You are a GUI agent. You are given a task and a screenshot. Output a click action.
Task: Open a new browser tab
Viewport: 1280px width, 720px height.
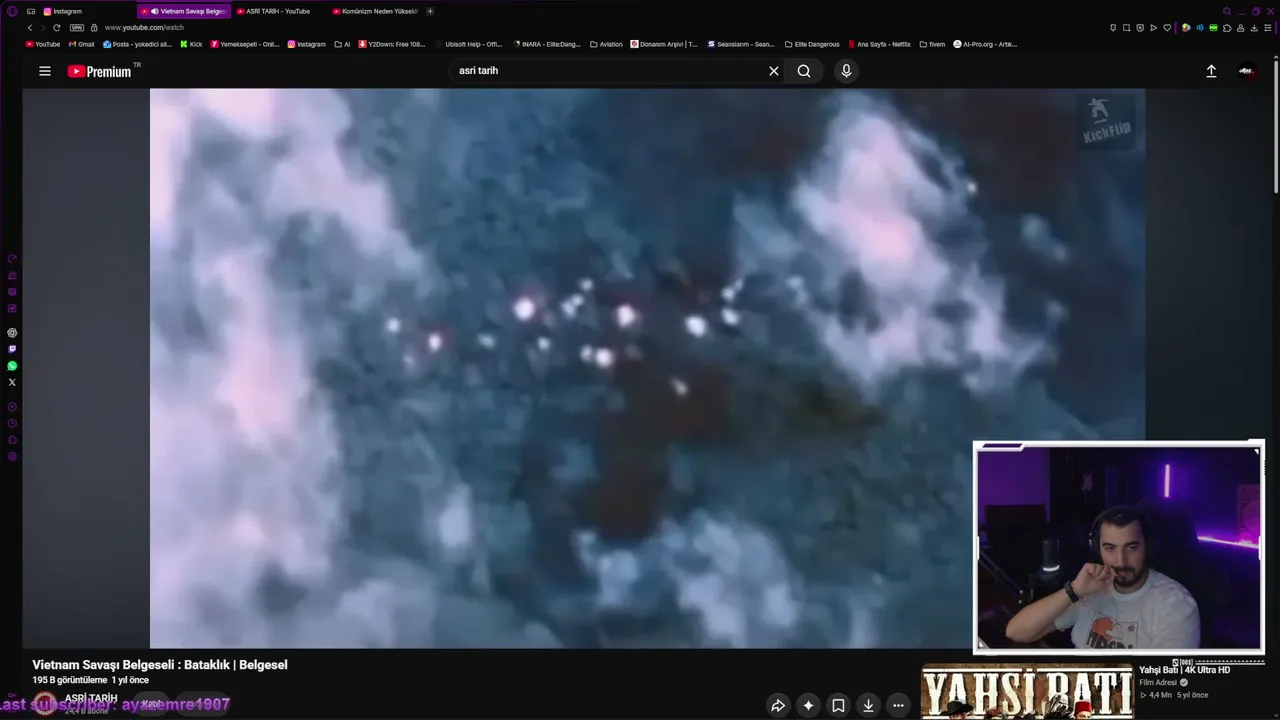pyautogui.click(x=430, y=11)
